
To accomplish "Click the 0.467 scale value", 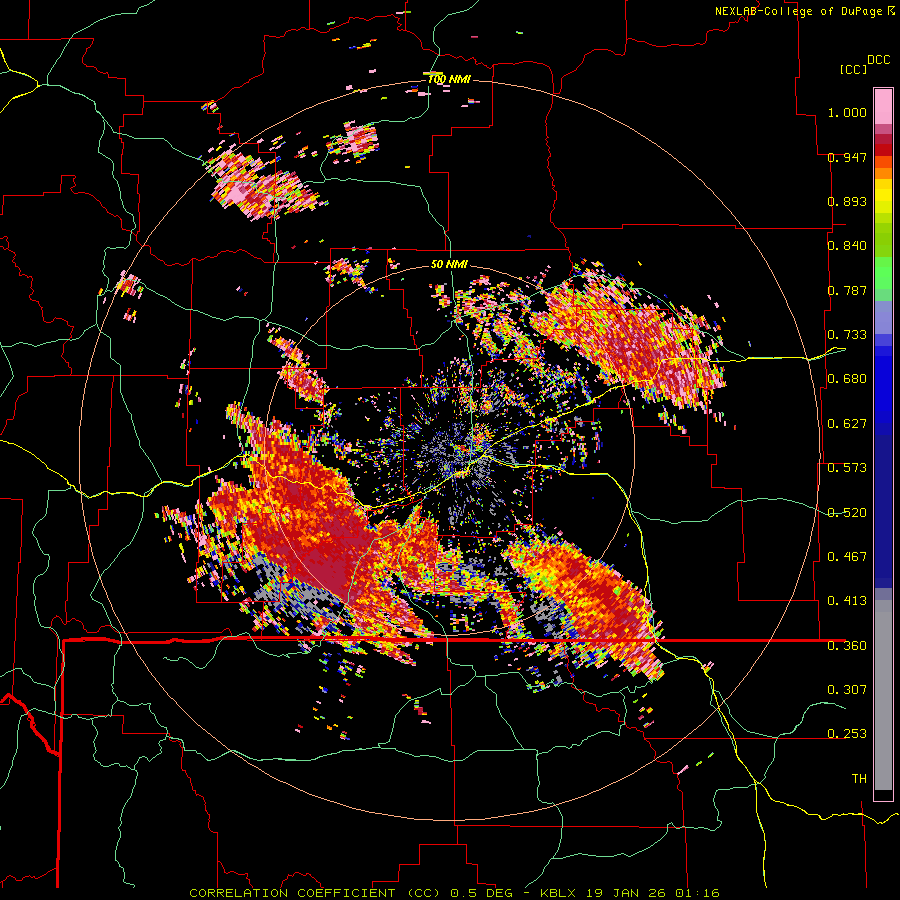I will (847, 557).
